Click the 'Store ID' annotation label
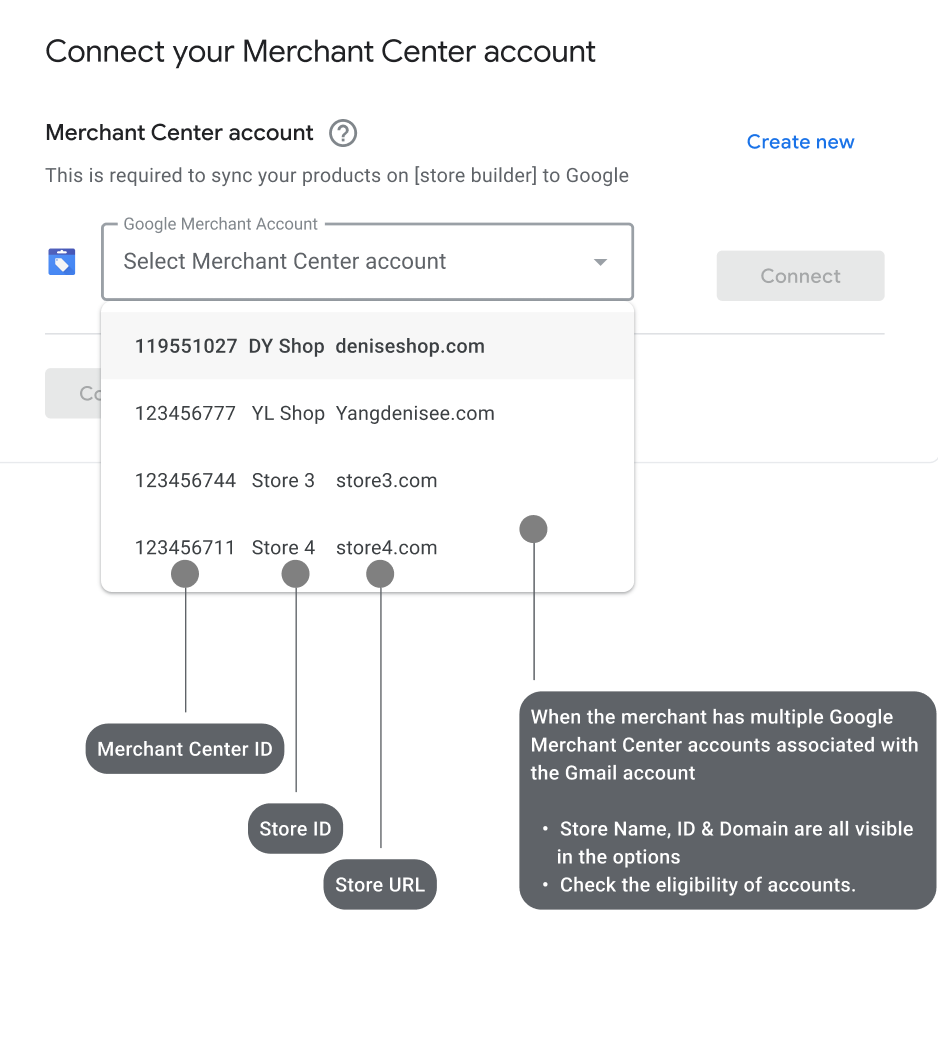The image size is (938, 1046). coord(295,829)
